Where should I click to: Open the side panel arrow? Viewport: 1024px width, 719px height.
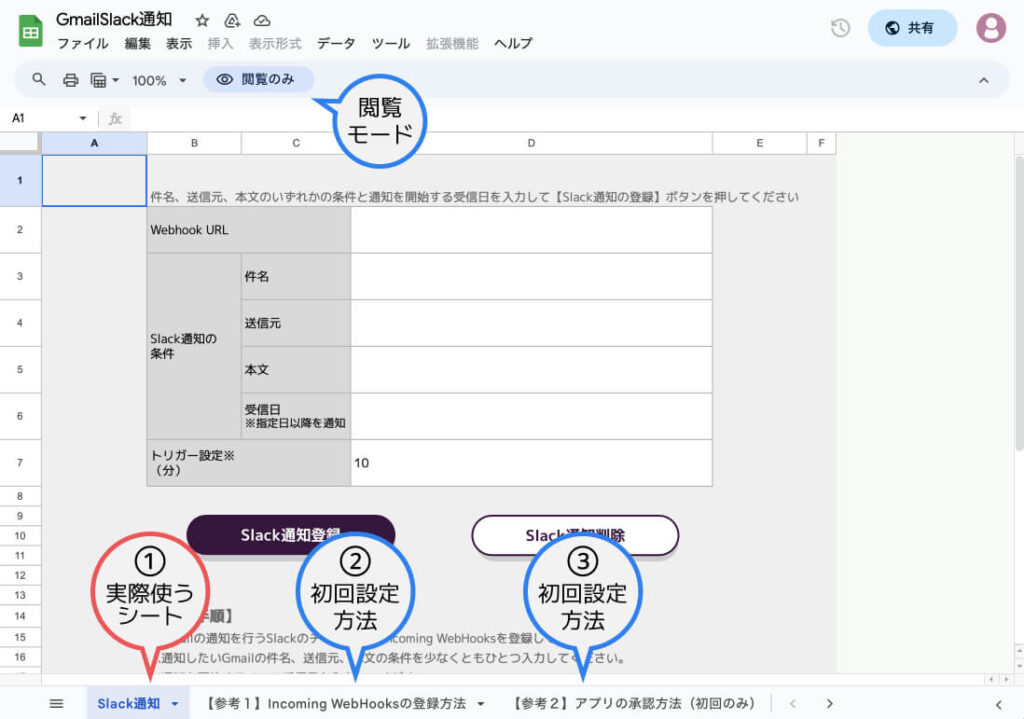tap(999, 704)
